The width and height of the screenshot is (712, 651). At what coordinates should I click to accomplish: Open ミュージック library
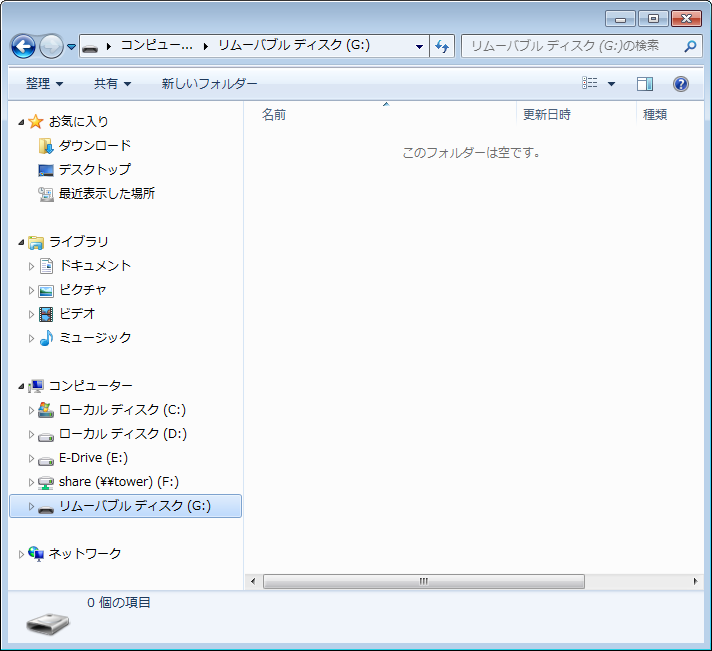pyautogui.click(x=95, y=338)
